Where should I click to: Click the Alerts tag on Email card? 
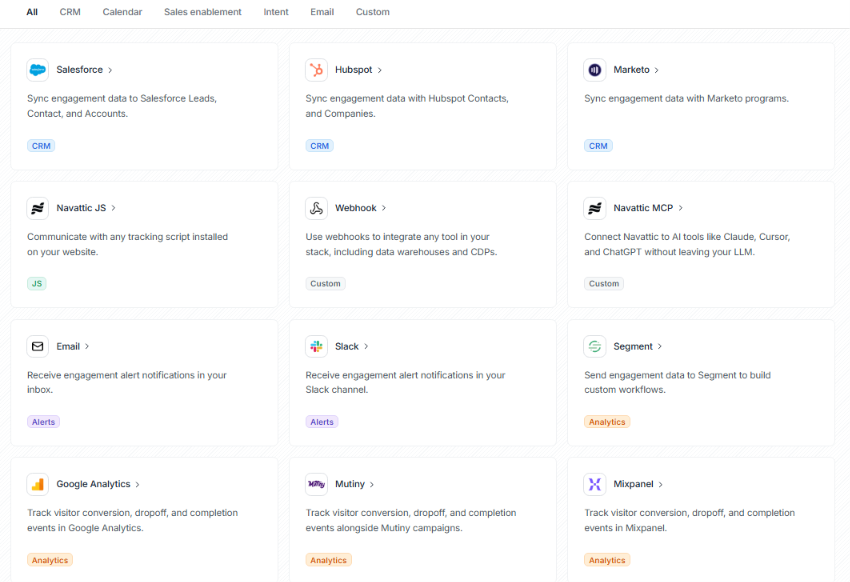click(43, 422)
